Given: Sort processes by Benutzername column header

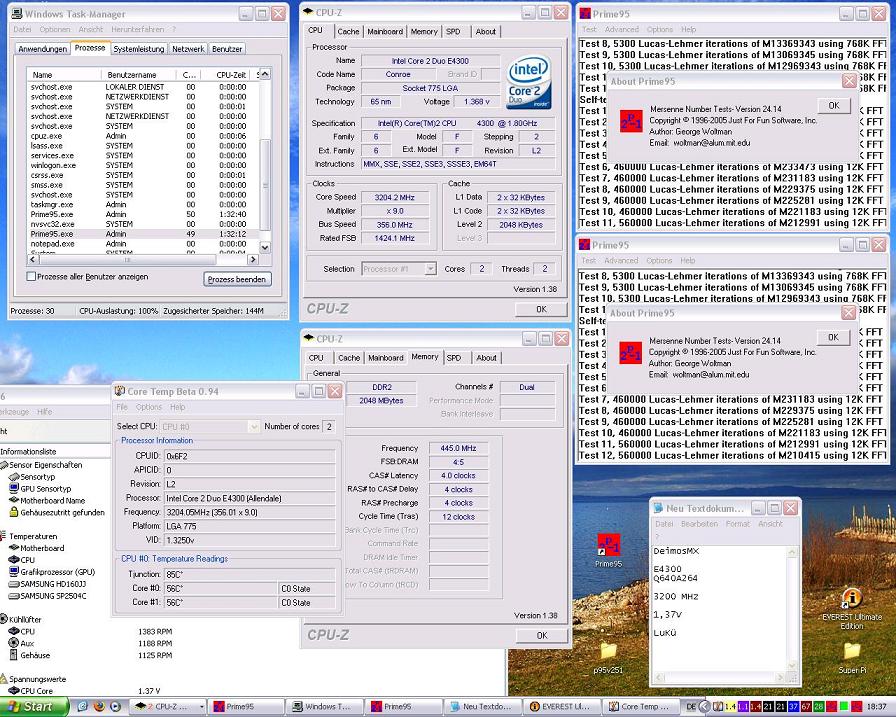Looking at the screenshot, I should [x=139, y=75].
